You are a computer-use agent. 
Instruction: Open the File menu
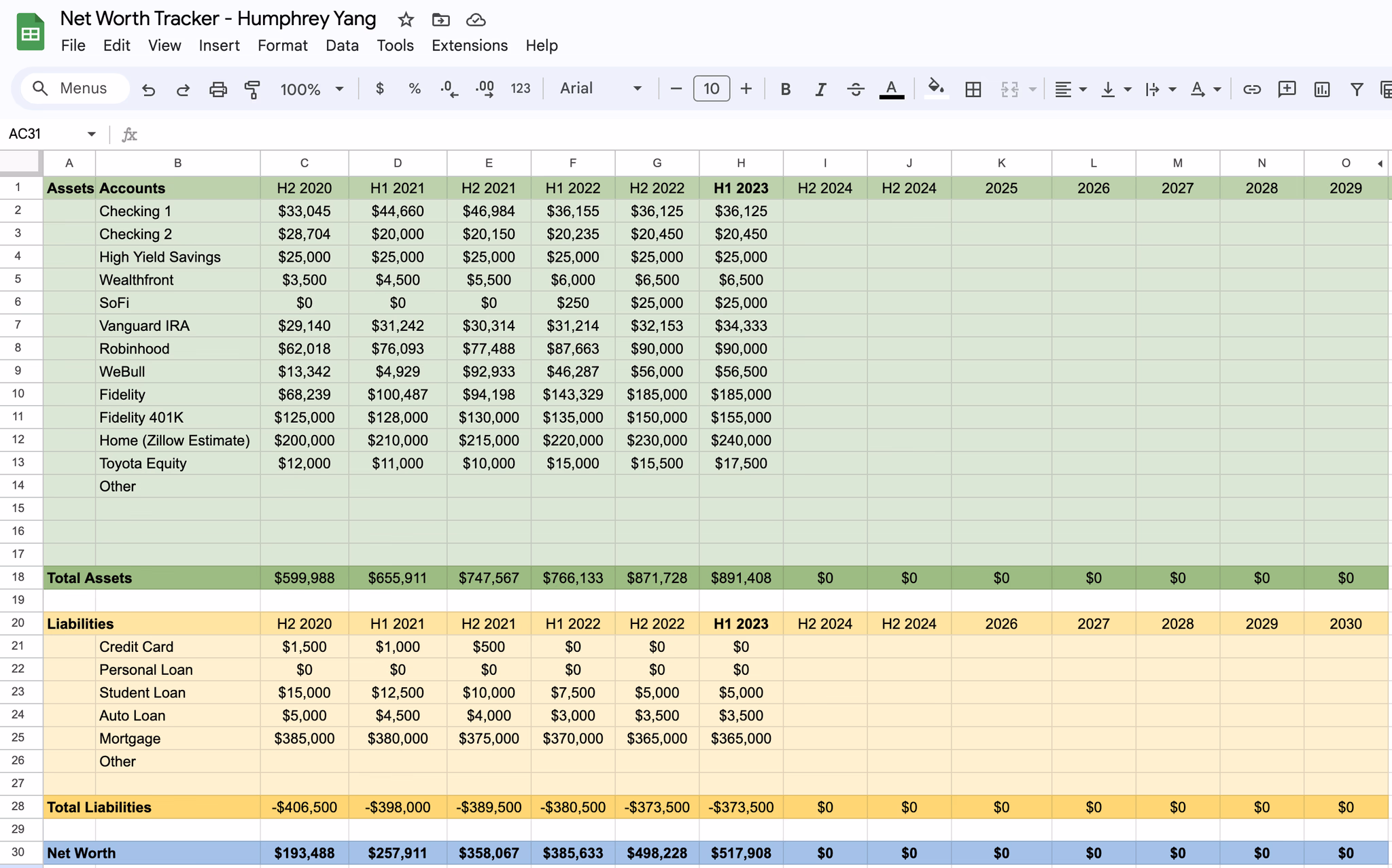click(x=73, y=46)
